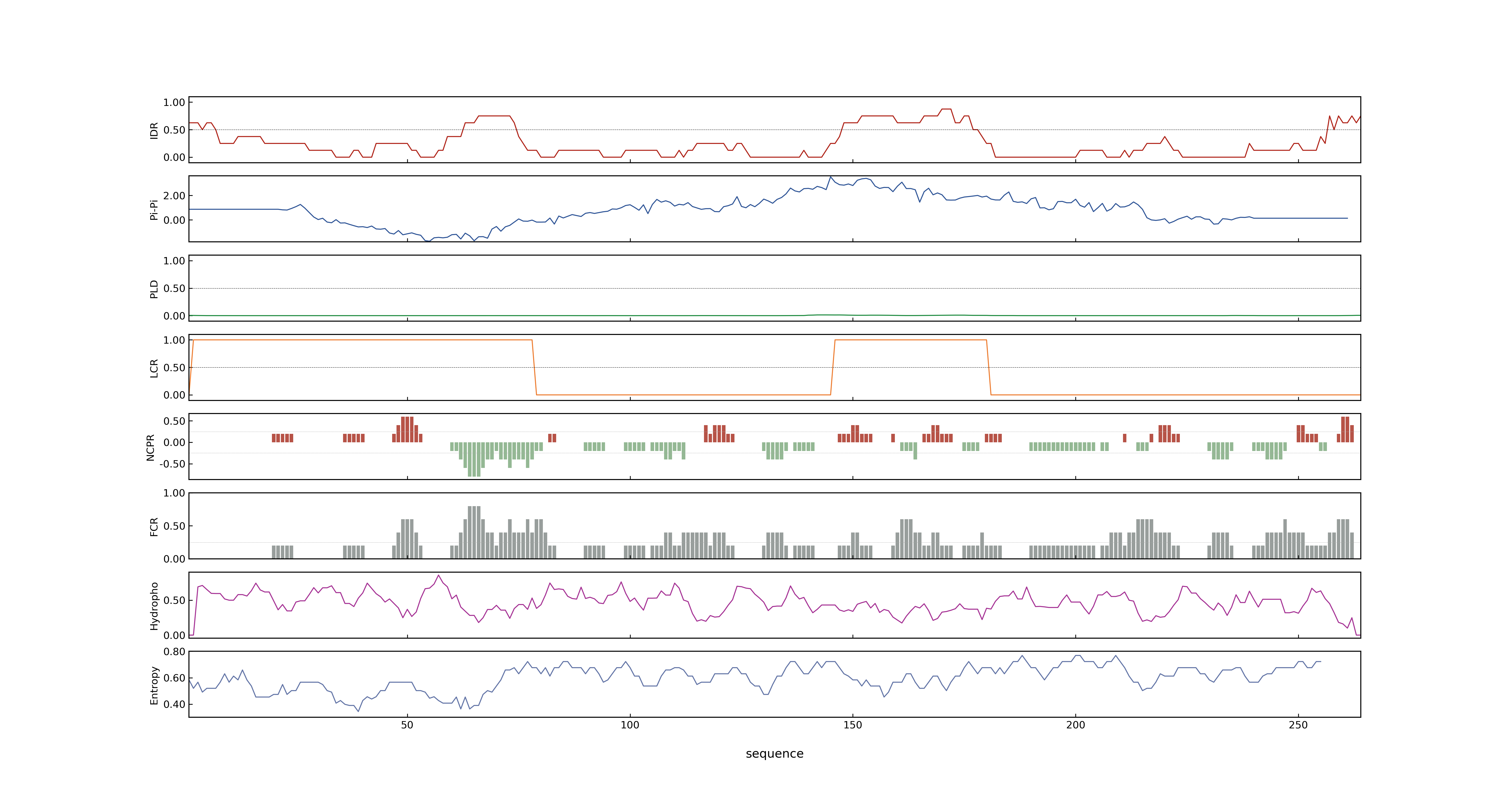Image resolution: width=1512 pixels, height=806 pixels.
Task: Click the 0.80 tick on Entropy axis
Action: coord(174,652)
